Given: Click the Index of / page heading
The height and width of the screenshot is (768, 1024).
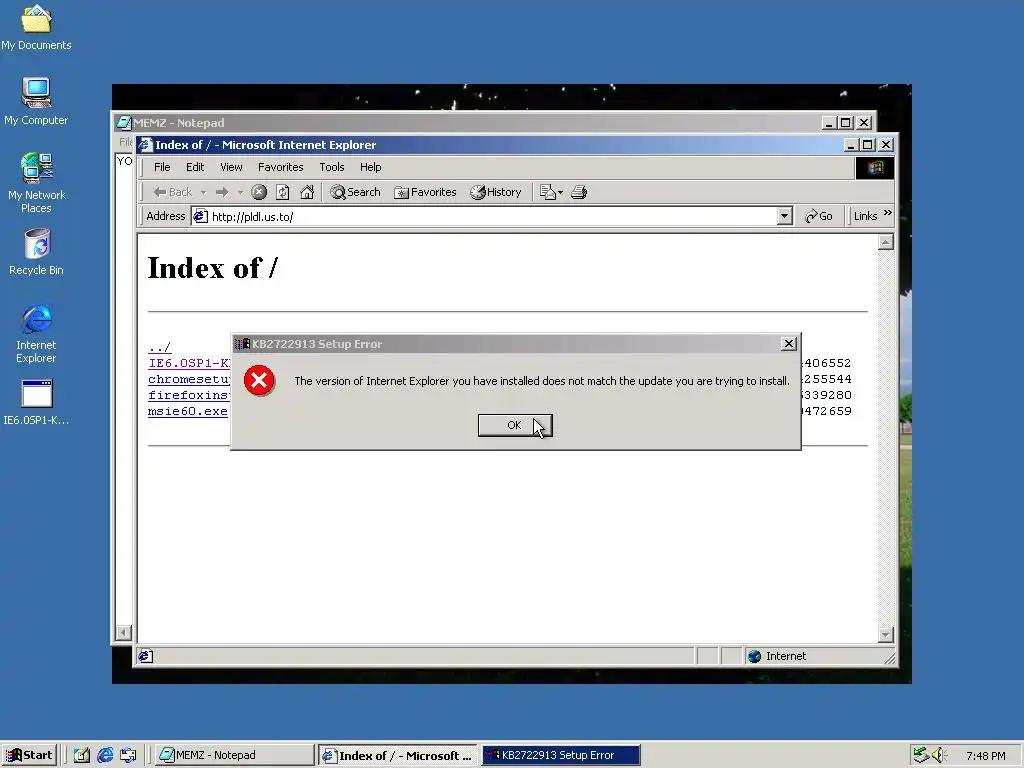Looking at the screenshot, I should point(213,268).
